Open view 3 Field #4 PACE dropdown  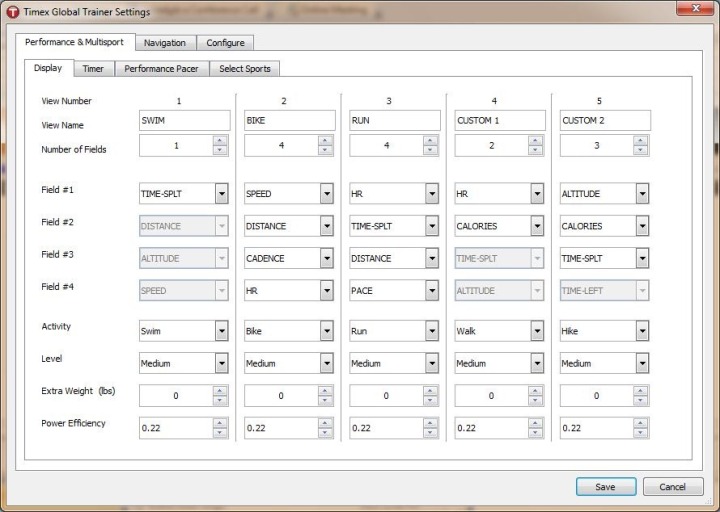[x=432, y=291]
